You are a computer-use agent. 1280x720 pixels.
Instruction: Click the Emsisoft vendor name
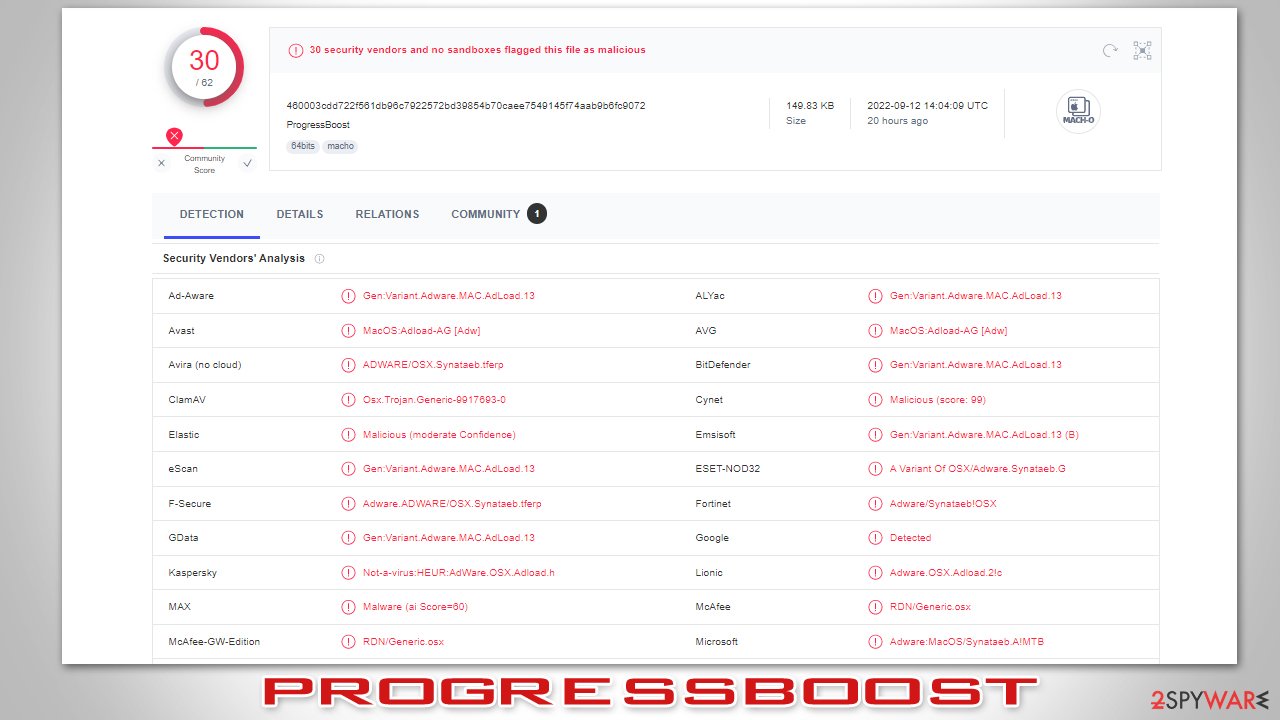715,435
